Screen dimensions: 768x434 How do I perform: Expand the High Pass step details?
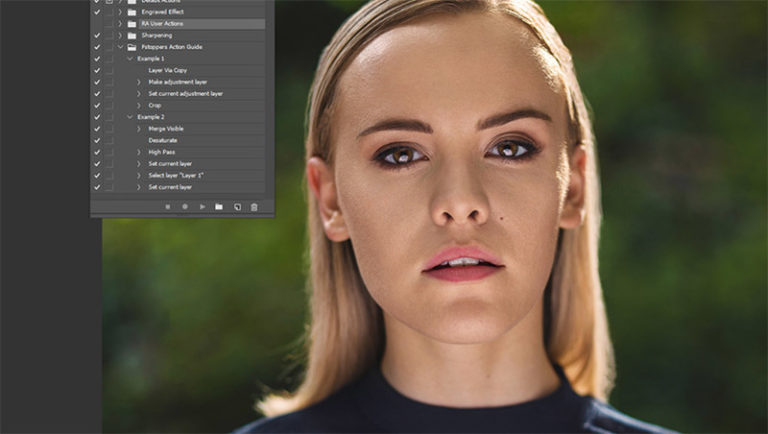click(139, 152)
